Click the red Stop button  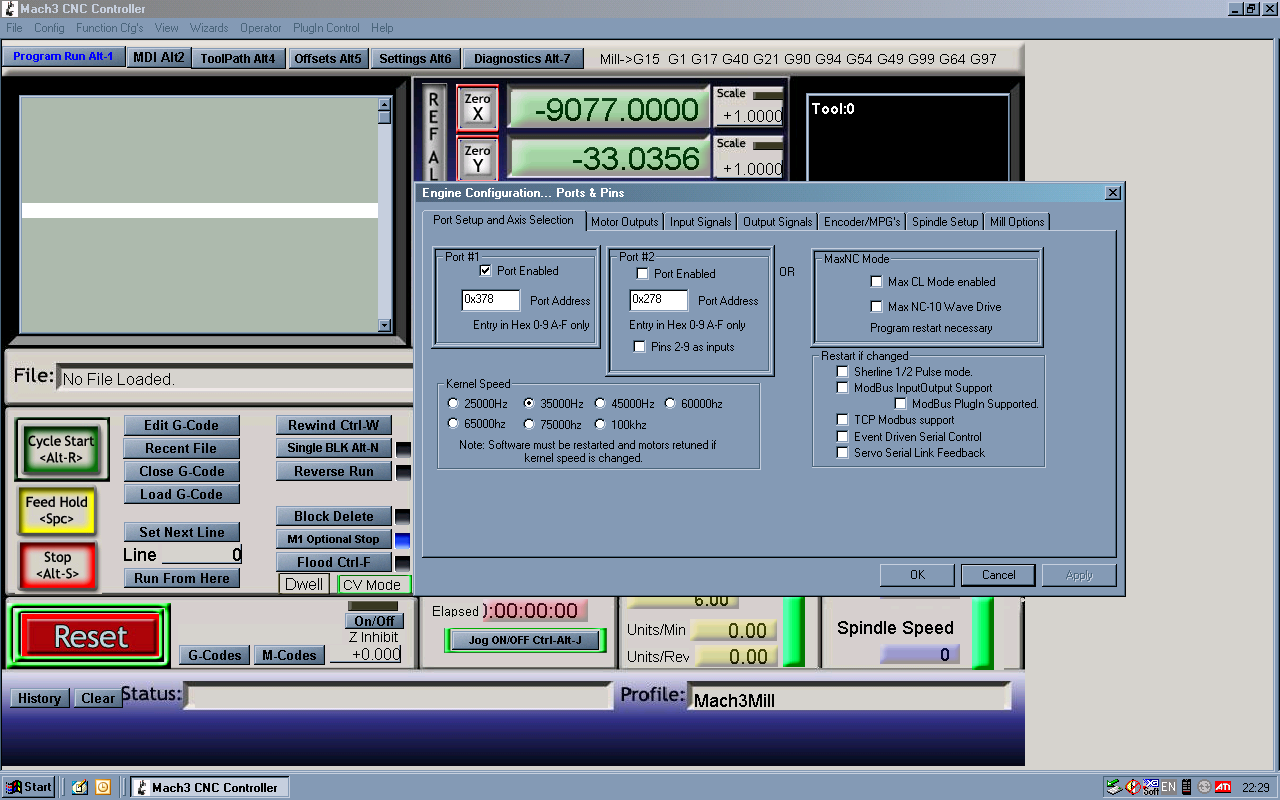click(x=57, y=565)
